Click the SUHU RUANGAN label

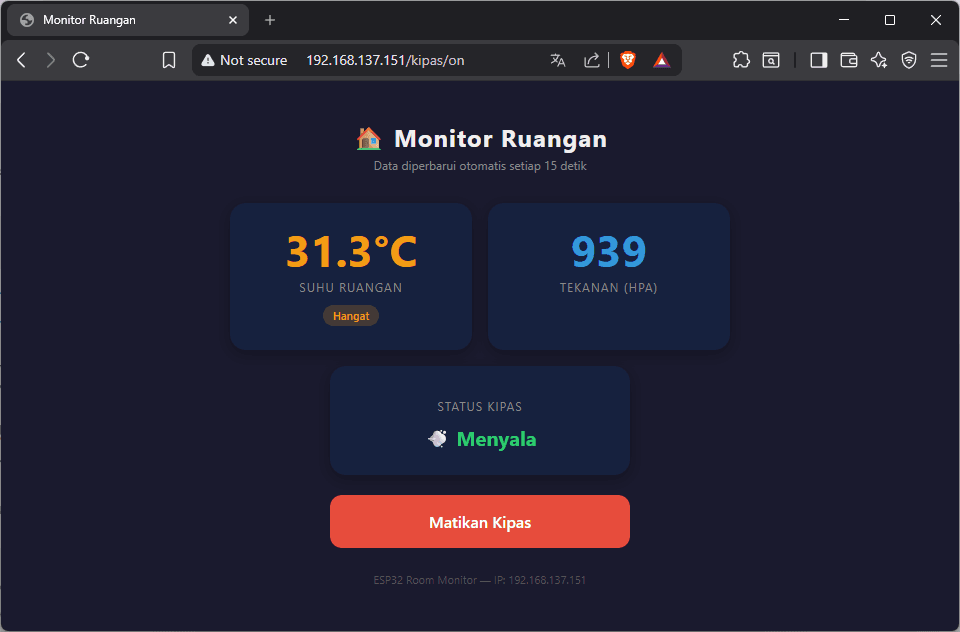click(351, 288)
